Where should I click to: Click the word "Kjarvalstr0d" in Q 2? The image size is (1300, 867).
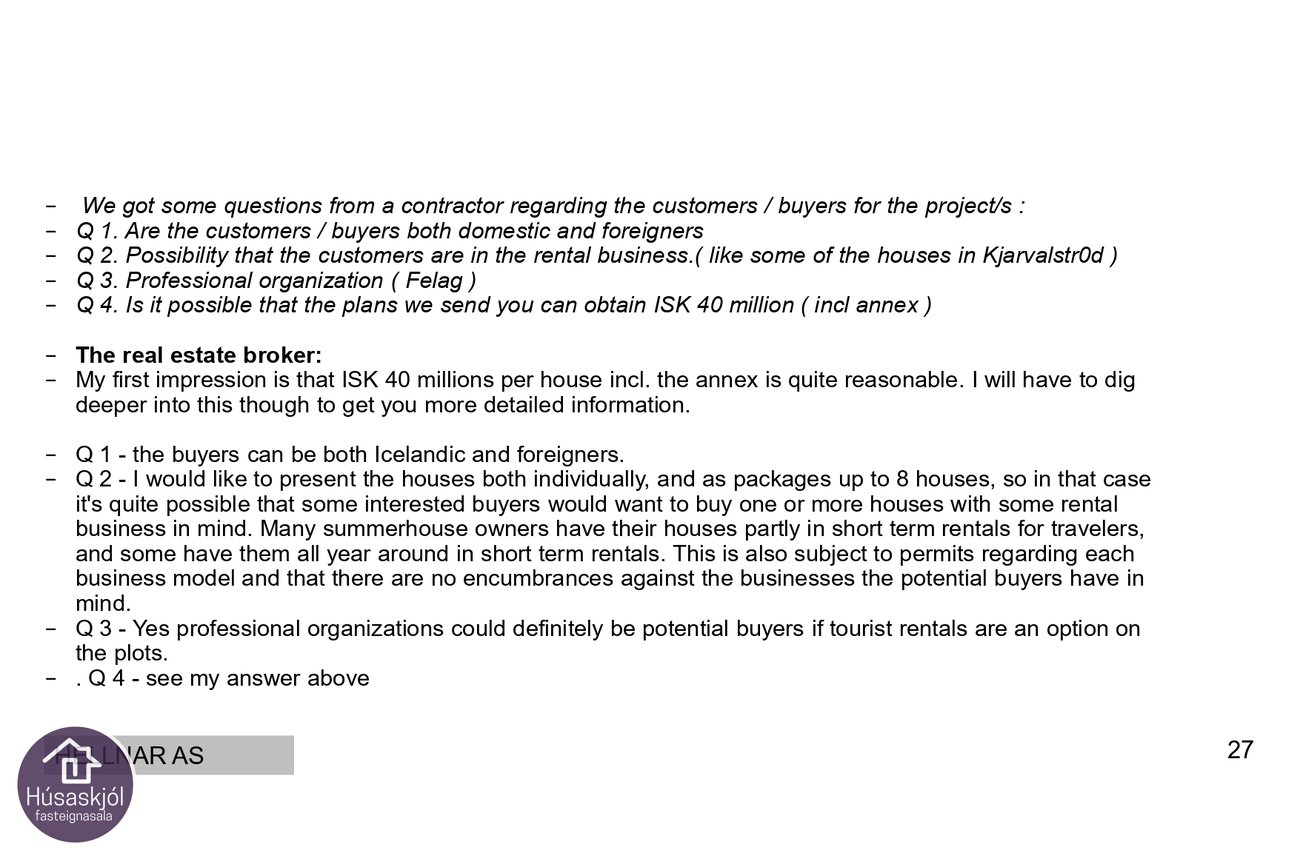click(x=1043, y=256)
